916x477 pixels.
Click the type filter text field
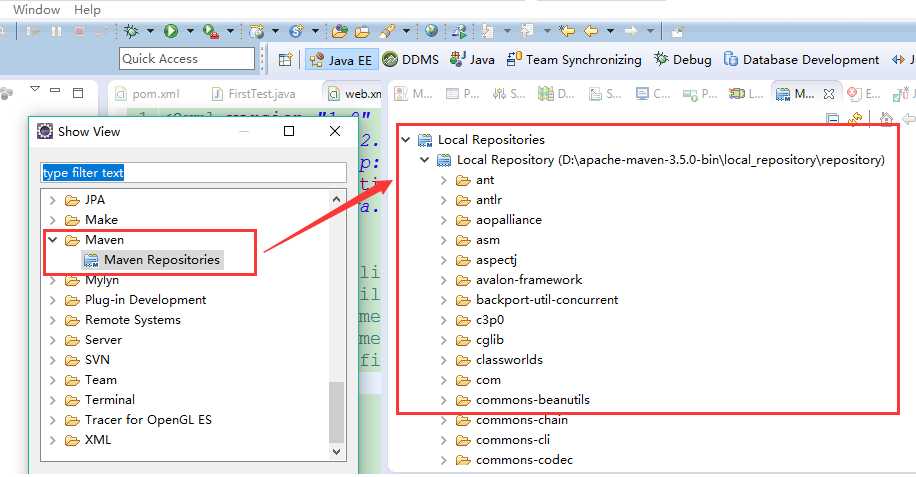click(x=193, y=173)
